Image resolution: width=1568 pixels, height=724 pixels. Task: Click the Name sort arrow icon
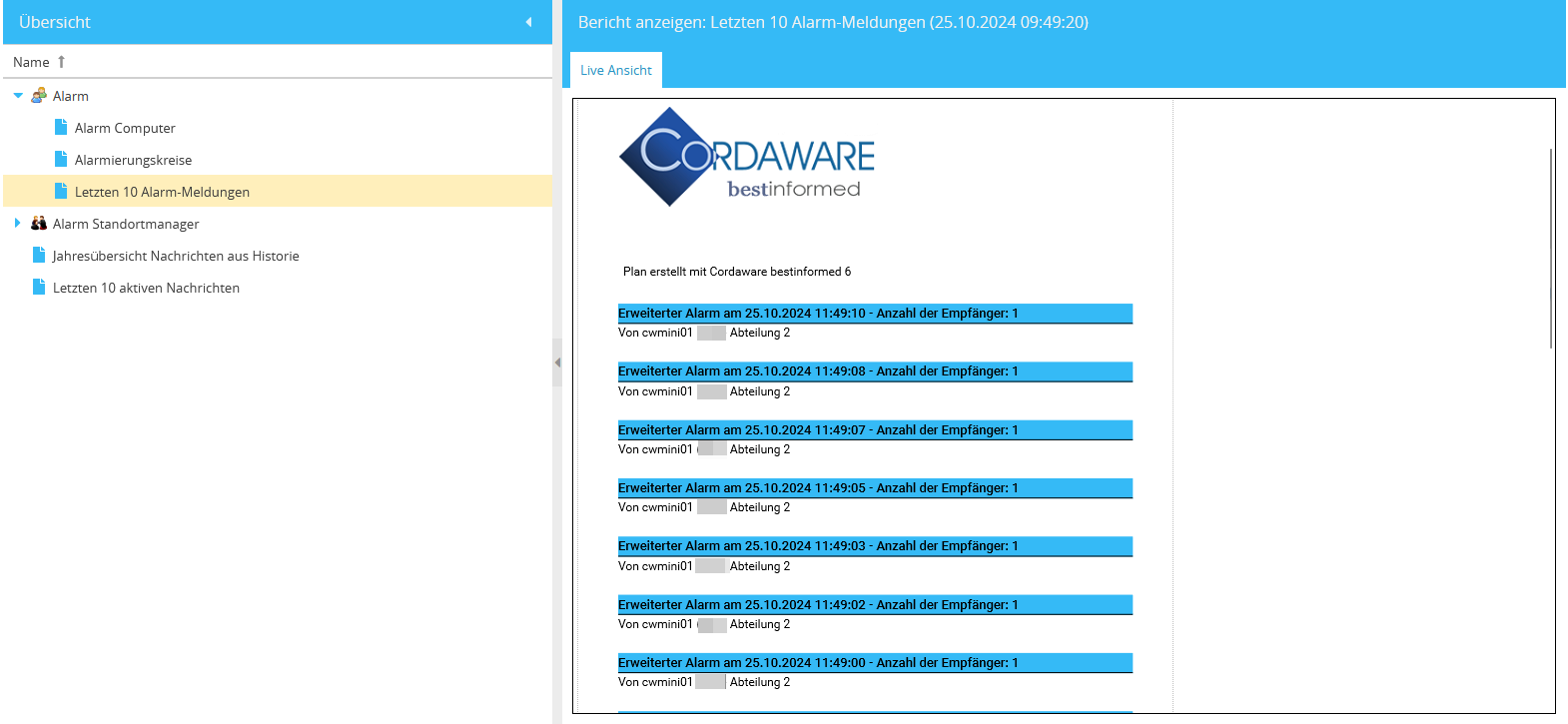(61, 62)
